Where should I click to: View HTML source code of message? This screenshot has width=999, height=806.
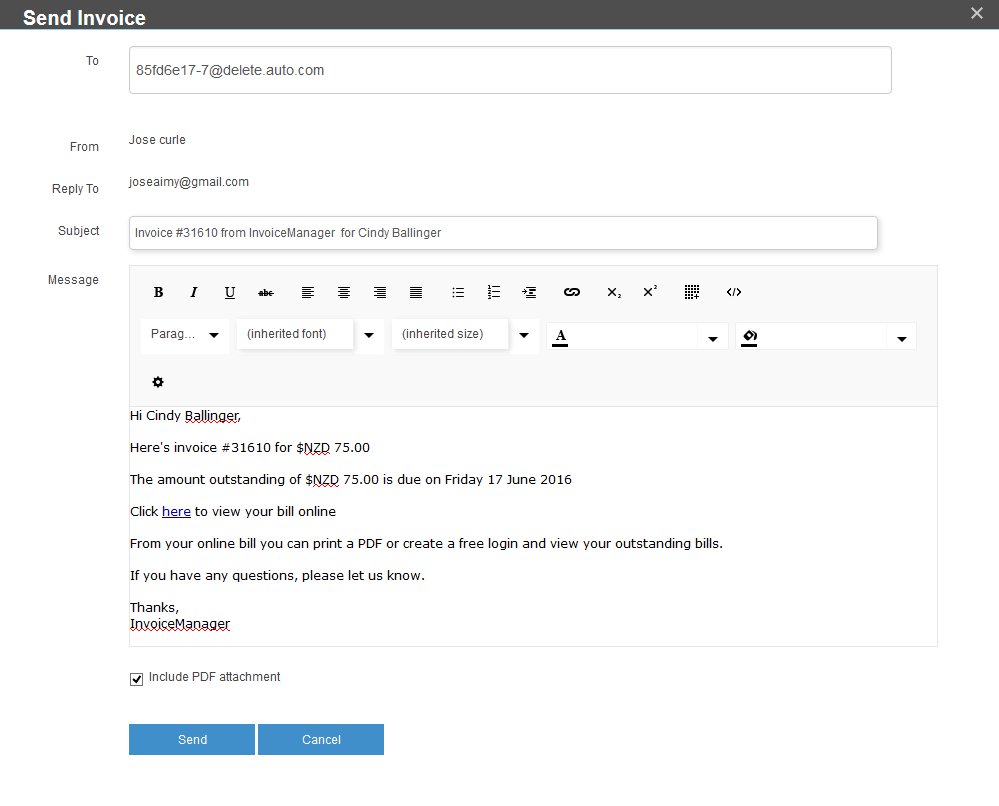click(x=734, y=293)
